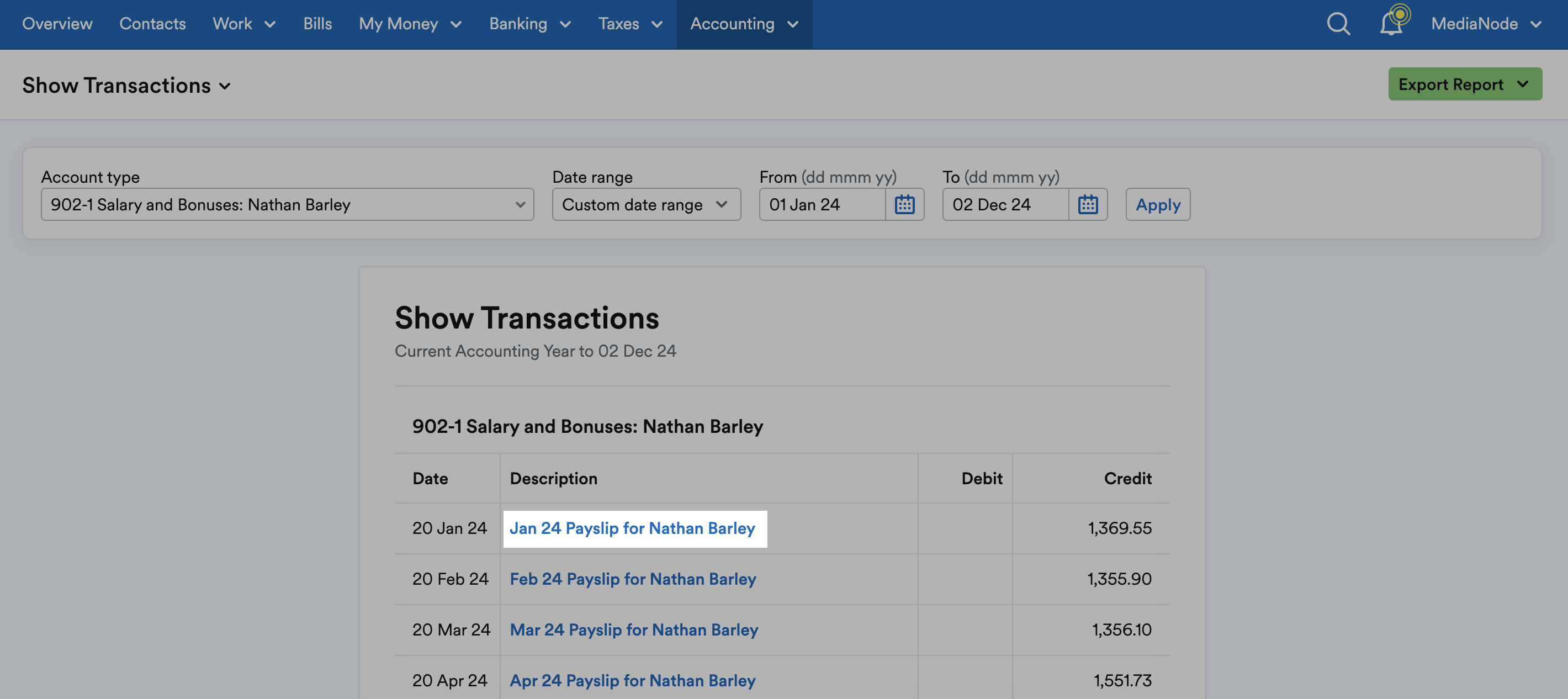This screenshot has width=1568, height=699.
Task: Open Jan 24 Payslip for Nathan Barley
Action: click(x=632, y=528)
